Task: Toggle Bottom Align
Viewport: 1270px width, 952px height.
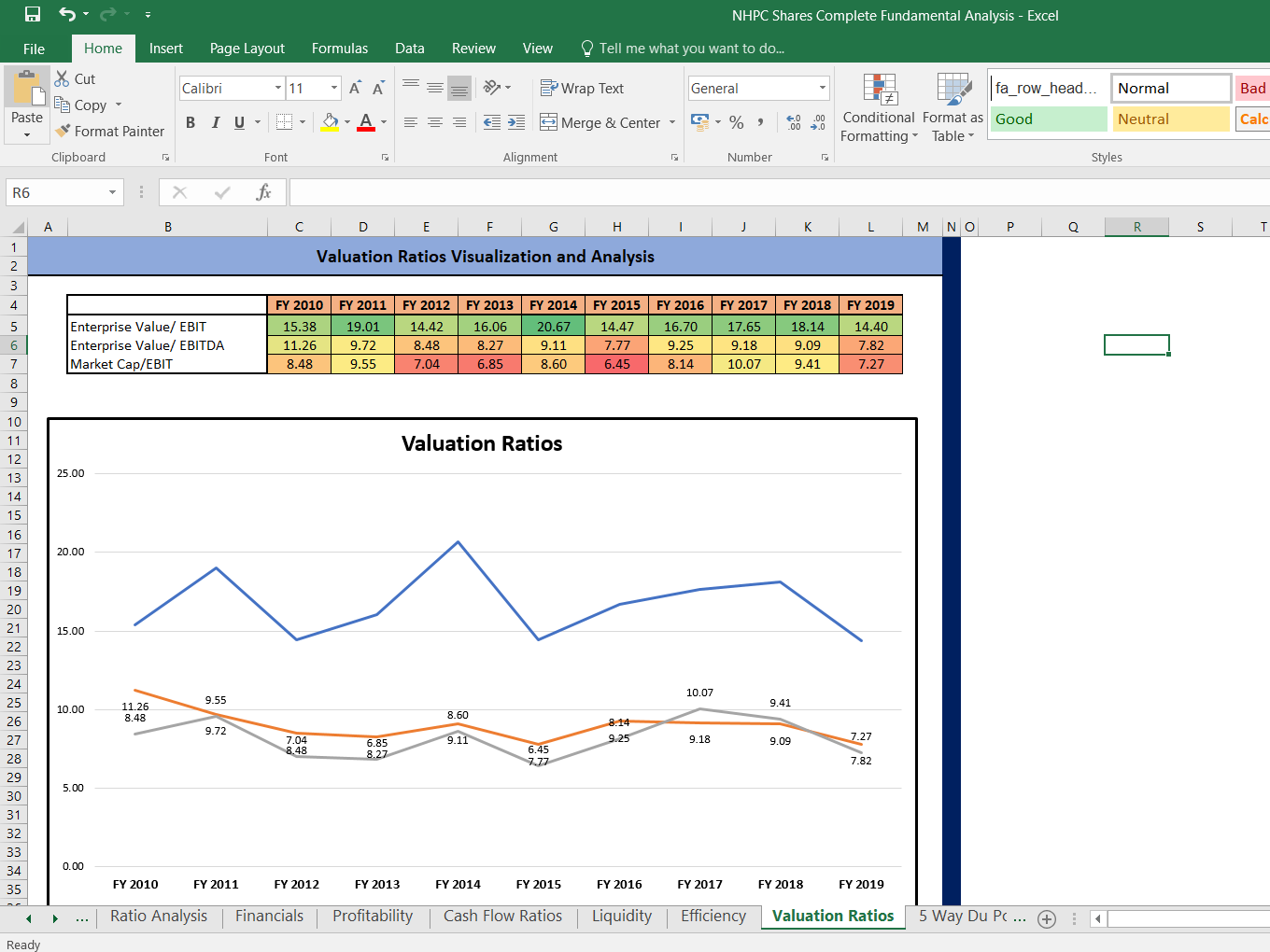Action: click(x=459, y=88)
